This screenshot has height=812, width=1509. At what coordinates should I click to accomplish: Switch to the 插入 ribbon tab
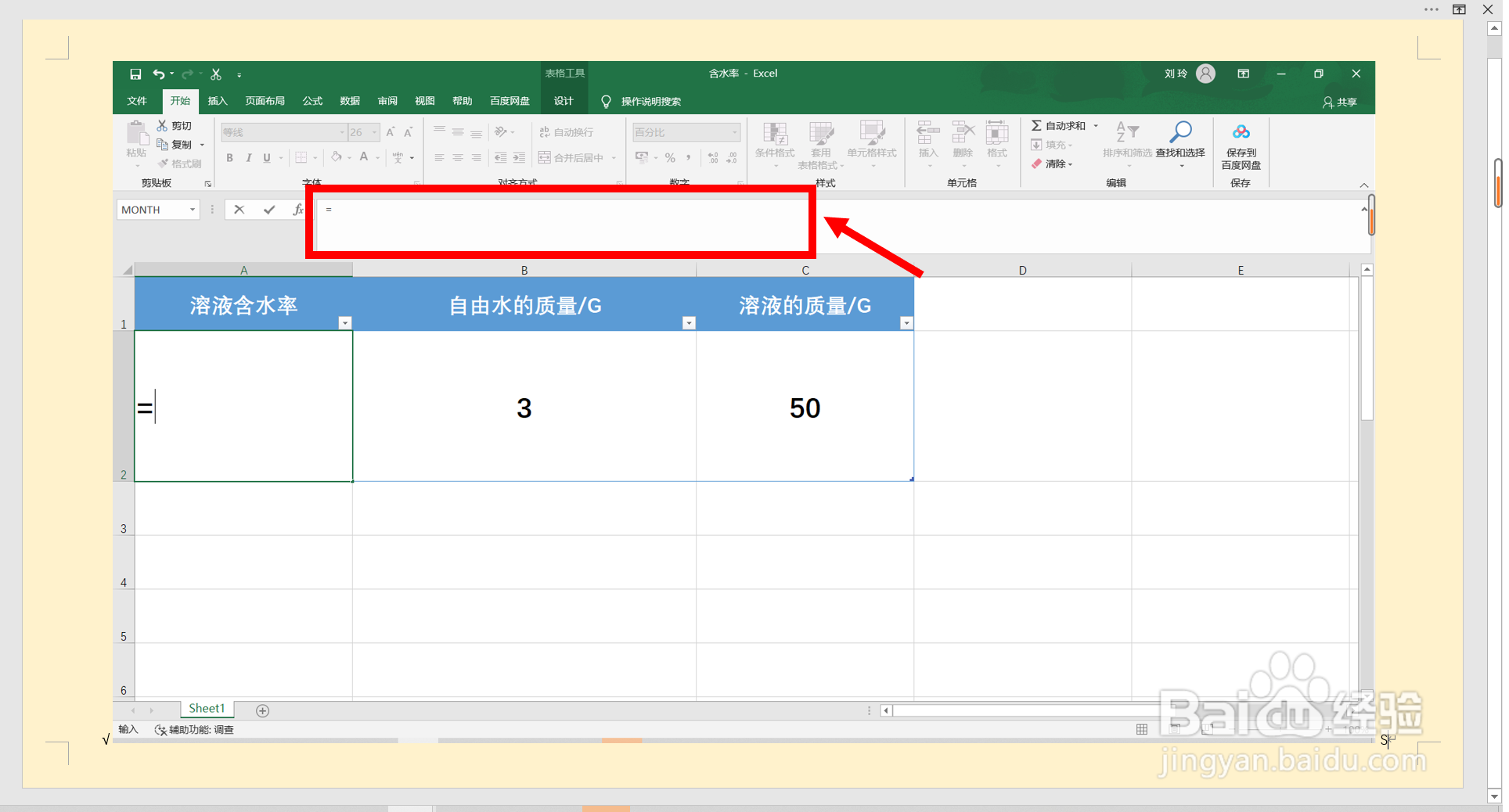(217, 101)
